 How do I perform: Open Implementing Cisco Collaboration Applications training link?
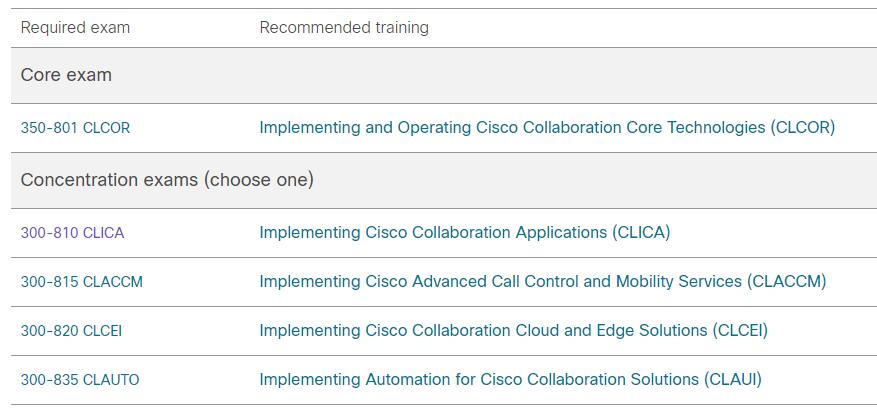click(x=465, y=232)
